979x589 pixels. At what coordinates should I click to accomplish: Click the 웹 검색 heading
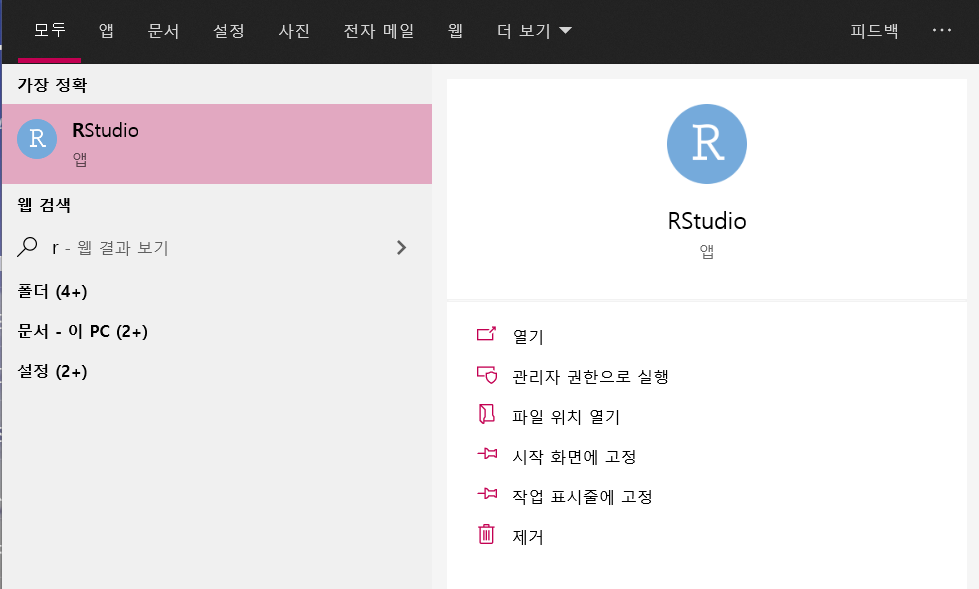pos(44,205)
